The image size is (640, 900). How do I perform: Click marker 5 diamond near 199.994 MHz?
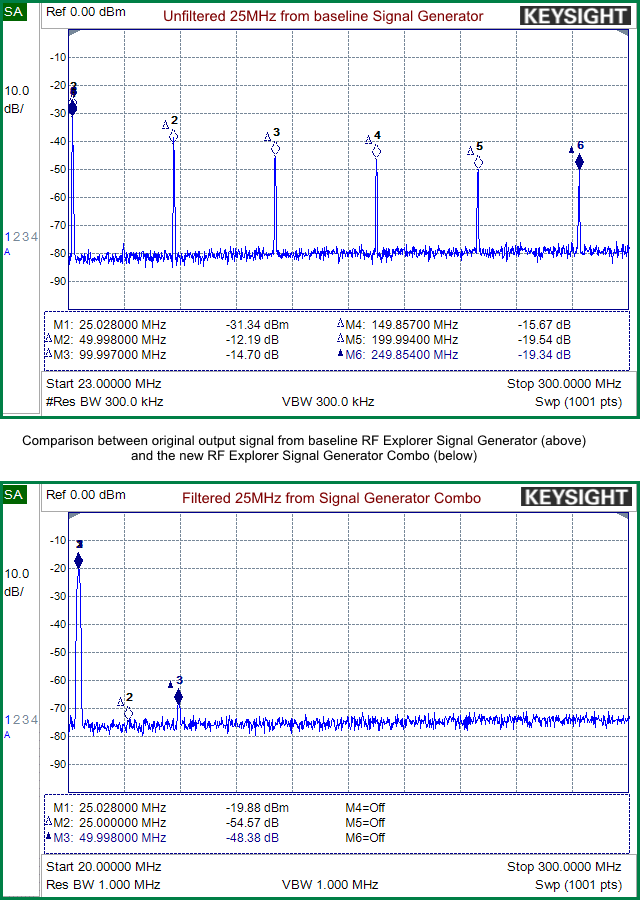click(478, 162)
